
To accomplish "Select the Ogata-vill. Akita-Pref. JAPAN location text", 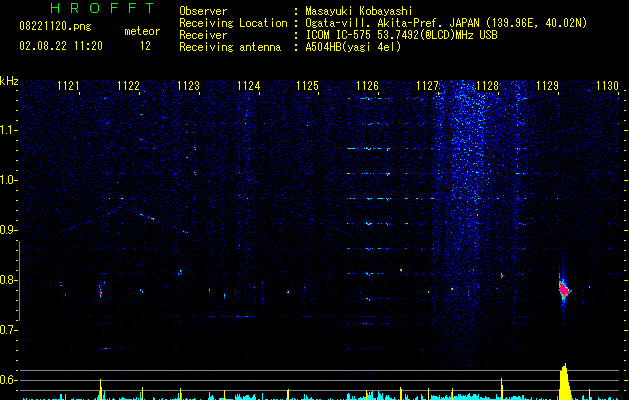I will 446,23.
